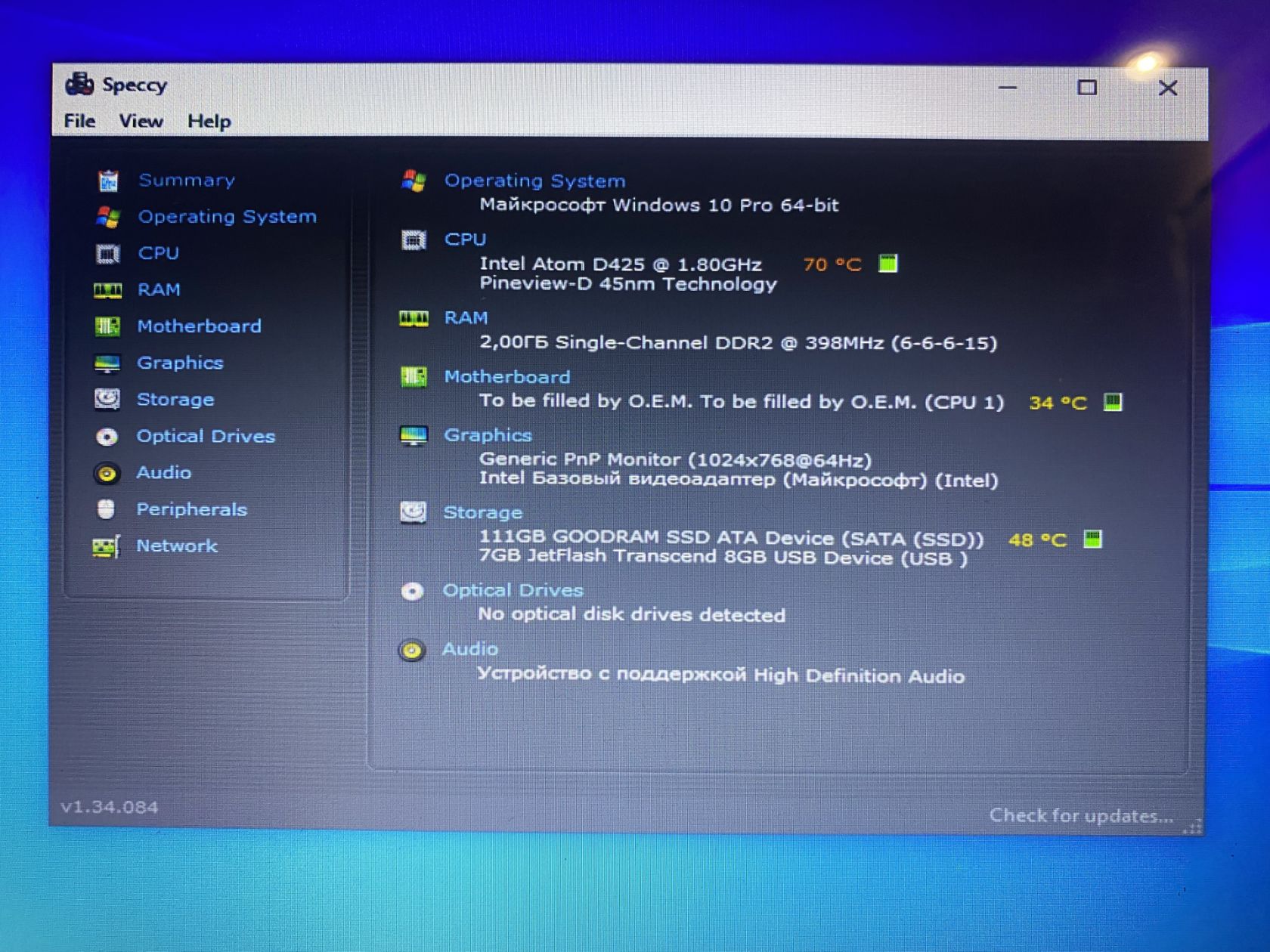Maximize the Speccy window
The height and width of the screenshot is (952, 1270).
click(x=1086, y=88)
